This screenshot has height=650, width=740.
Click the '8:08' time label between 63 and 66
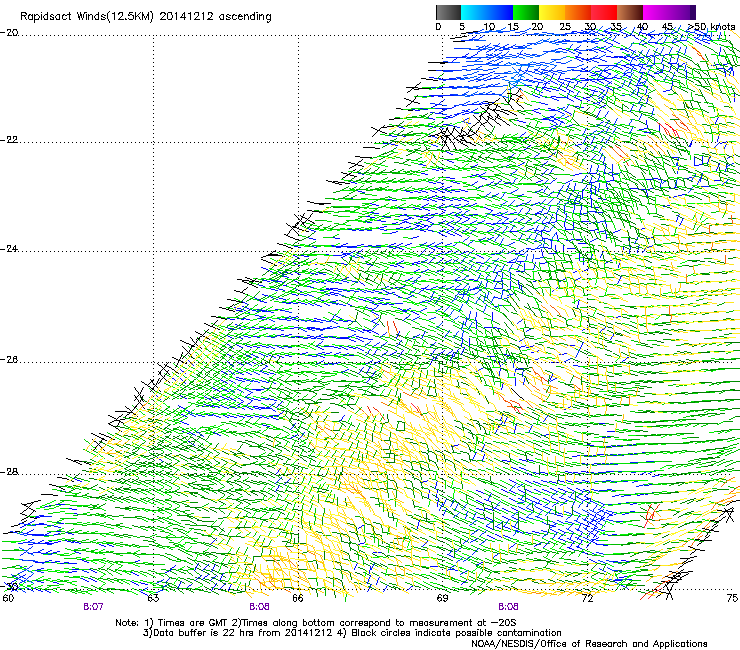click(x=259, y=607)
